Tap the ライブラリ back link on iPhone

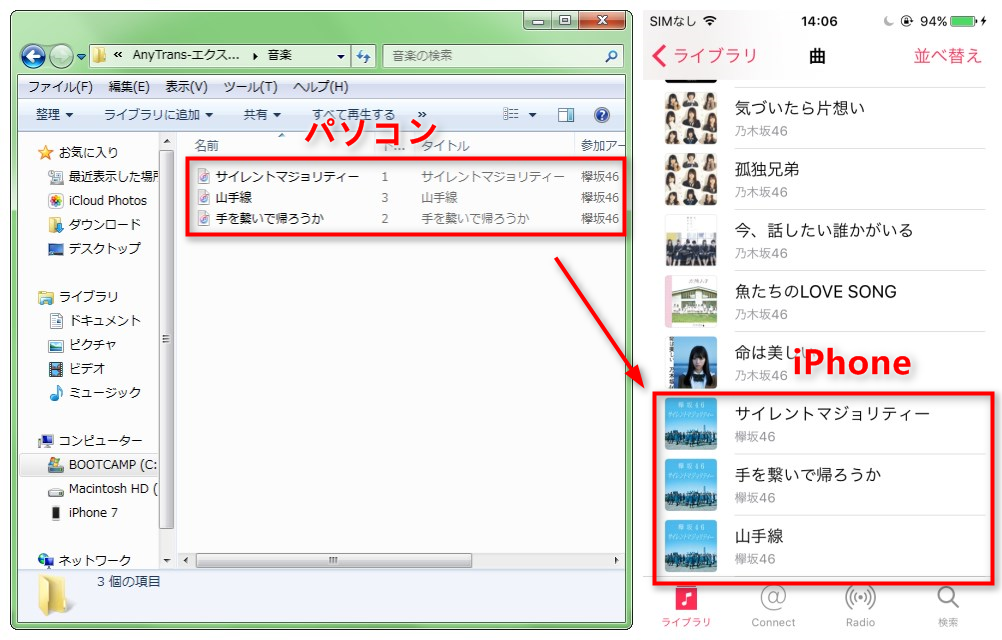tap(704, 56)
